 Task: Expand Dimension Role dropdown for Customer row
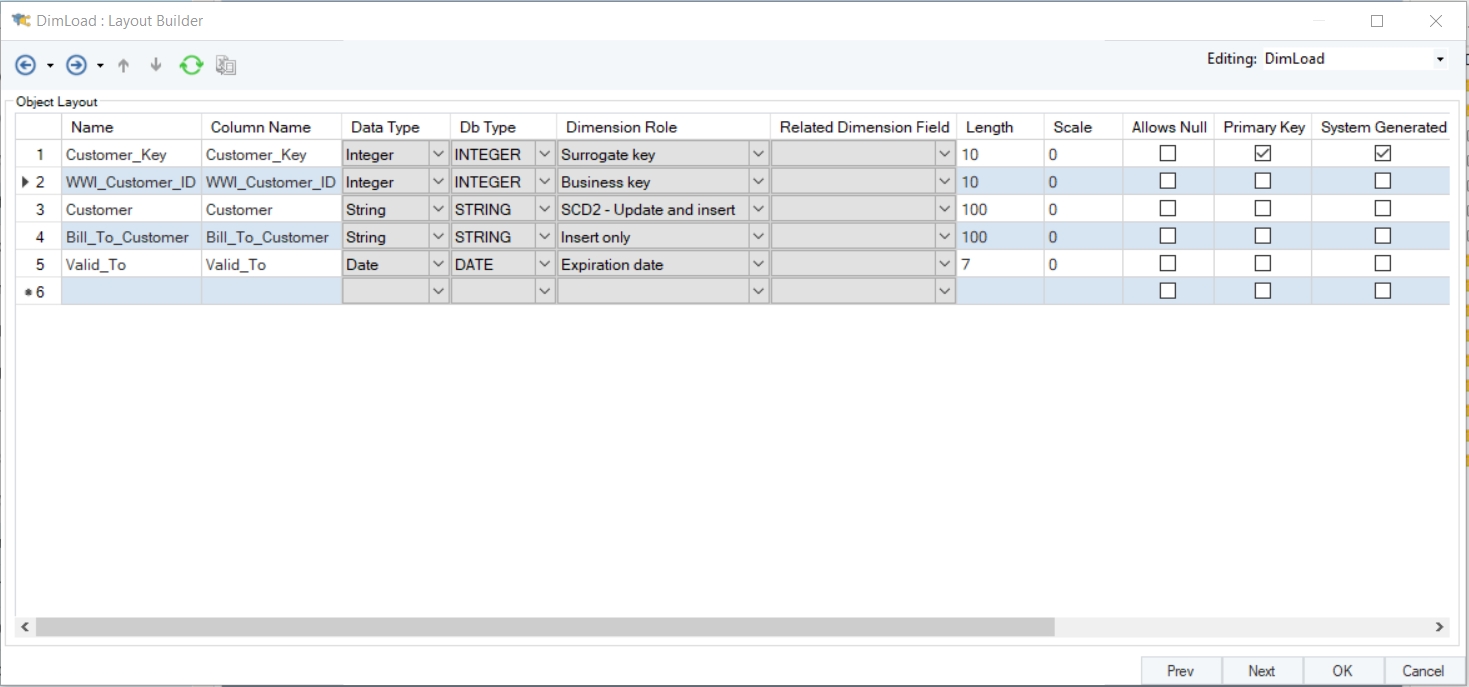(x=758, y=209)
